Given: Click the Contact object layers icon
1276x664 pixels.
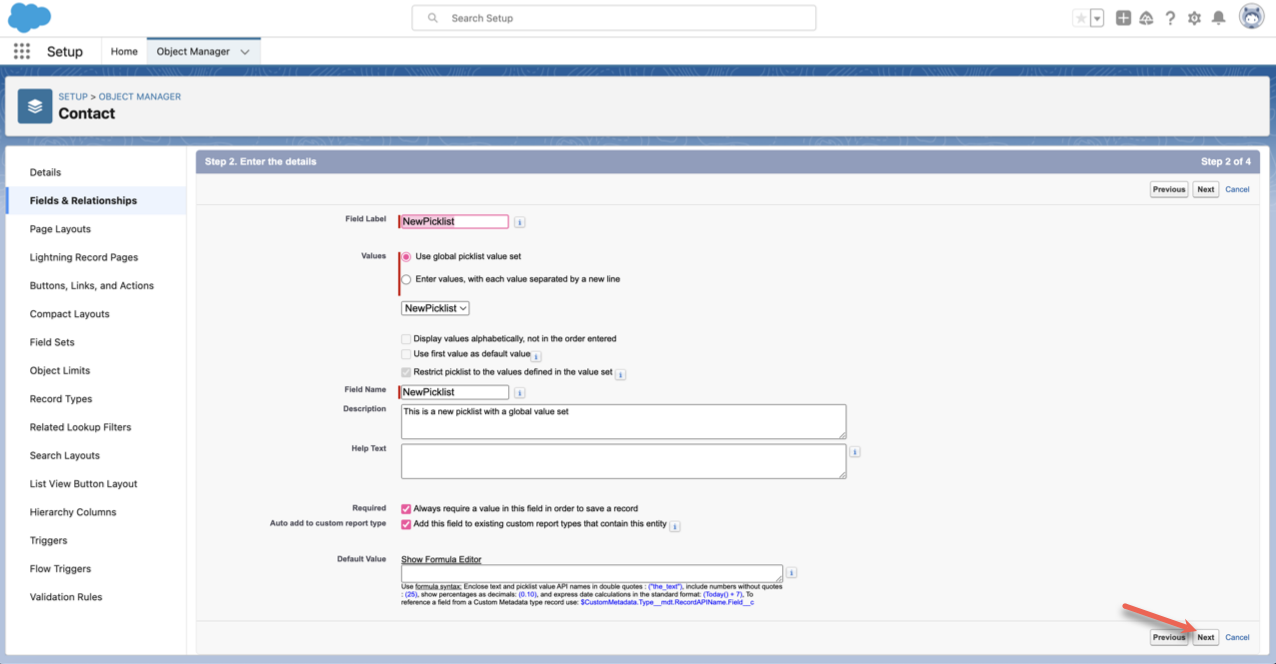Looking at the screenshot, I should pos(35,105).
